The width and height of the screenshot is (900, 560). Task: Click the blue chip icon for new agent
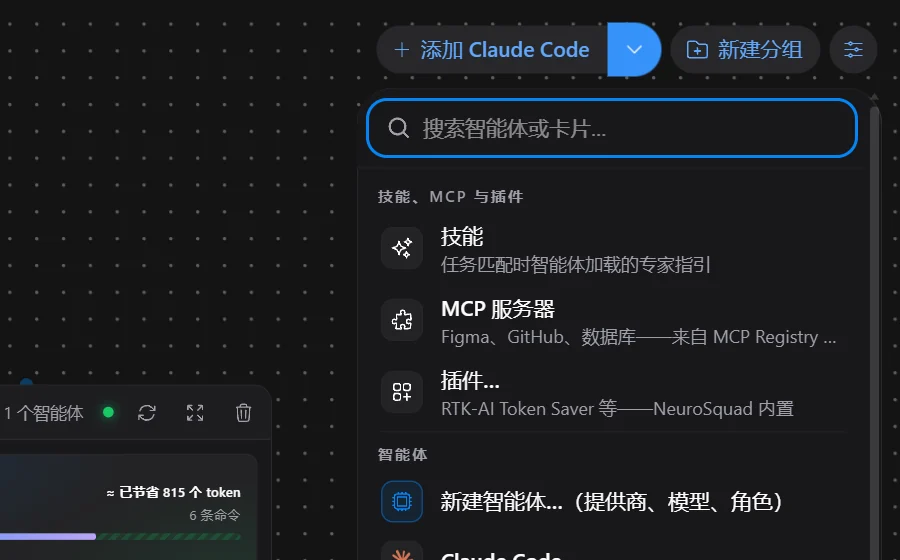402,501
